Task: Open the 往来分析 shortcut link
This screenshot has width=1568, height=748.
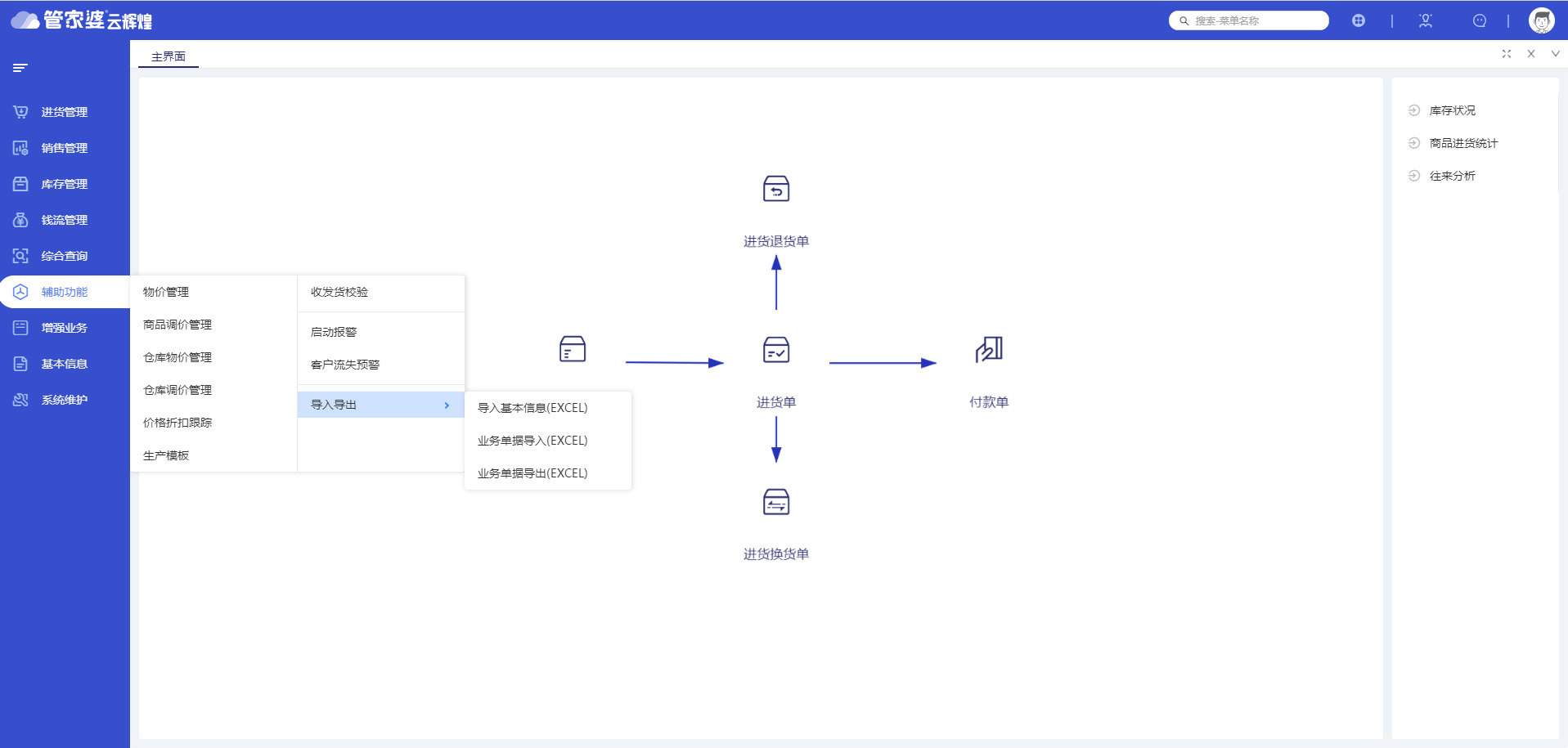Action: coord(1452,176)
